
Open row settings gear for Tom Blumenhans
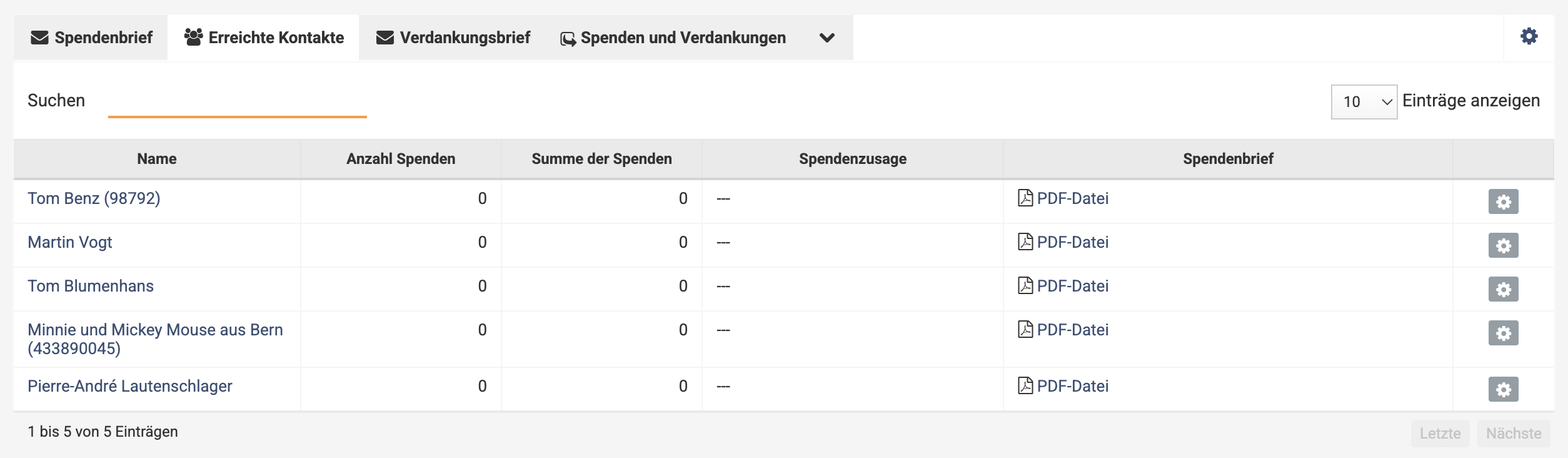(x=1503, y=289)
